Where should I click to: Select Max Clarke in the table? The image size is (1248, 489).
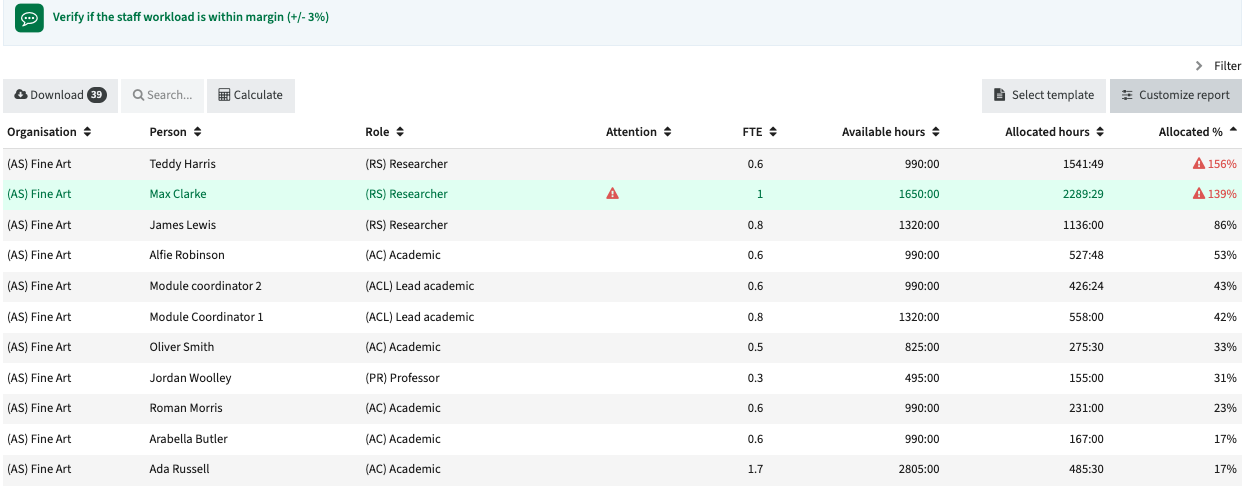tap(178, 194)
